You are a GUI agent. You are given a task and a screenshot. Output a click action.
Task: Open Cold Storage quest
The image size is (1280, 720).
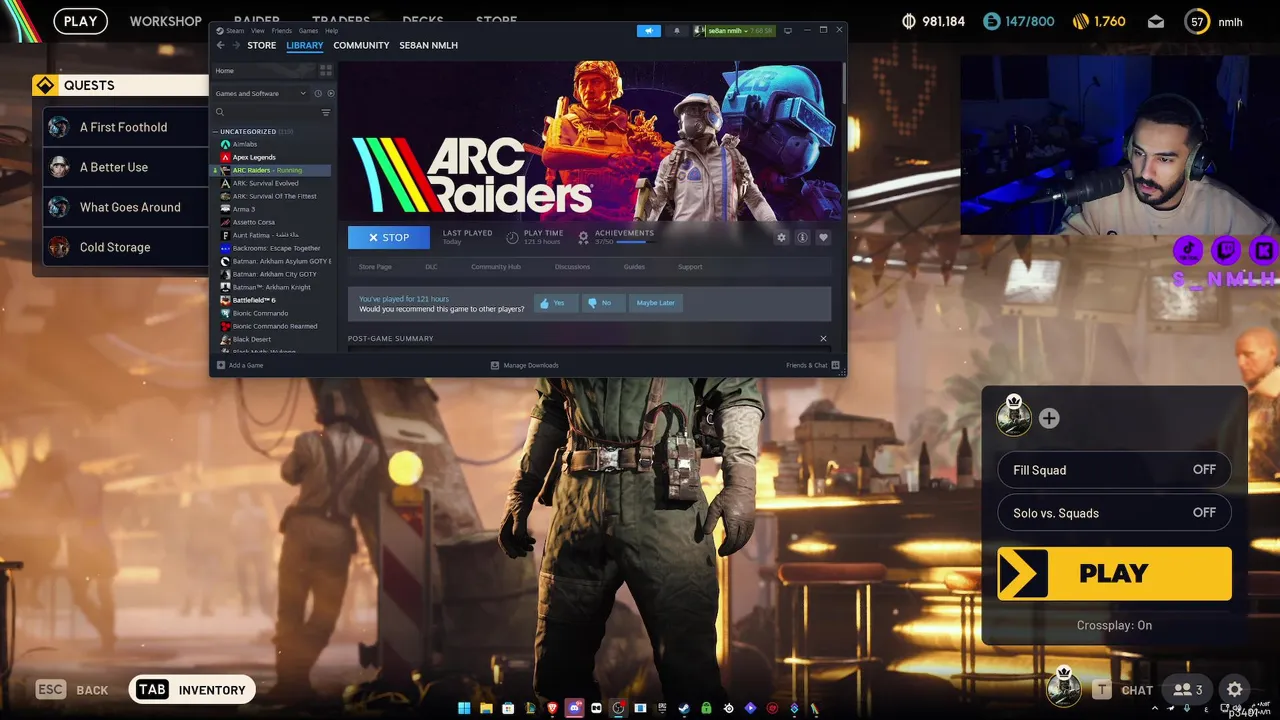pos(126,247)
